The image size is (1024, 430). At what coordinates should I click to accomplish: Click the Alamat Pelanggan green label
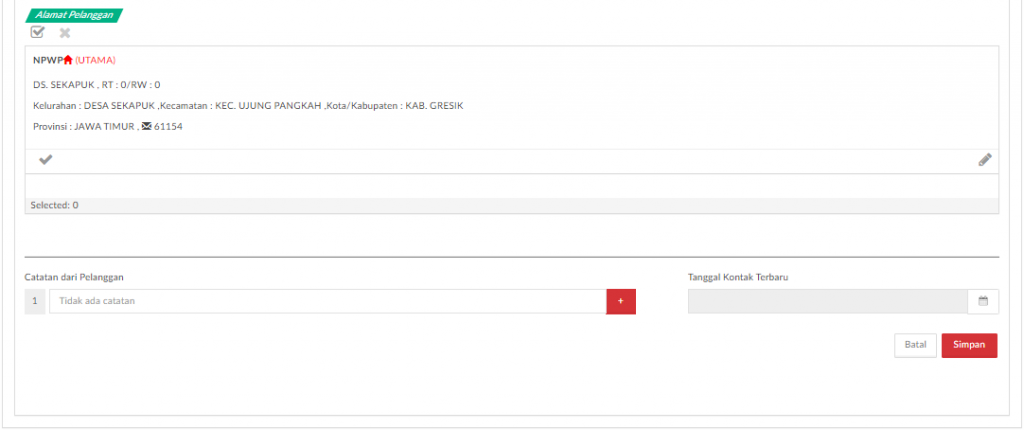point(74,14)
